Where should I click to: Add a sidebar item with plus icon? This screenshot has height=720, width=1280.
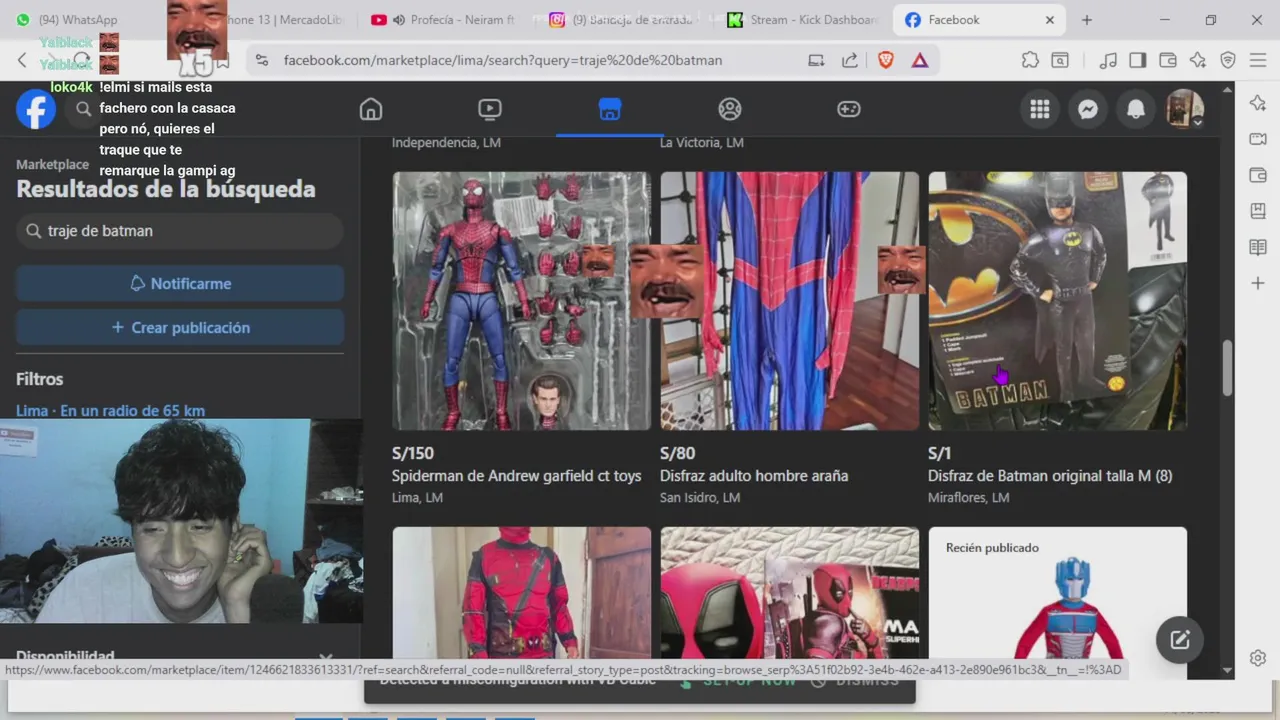1258,283
